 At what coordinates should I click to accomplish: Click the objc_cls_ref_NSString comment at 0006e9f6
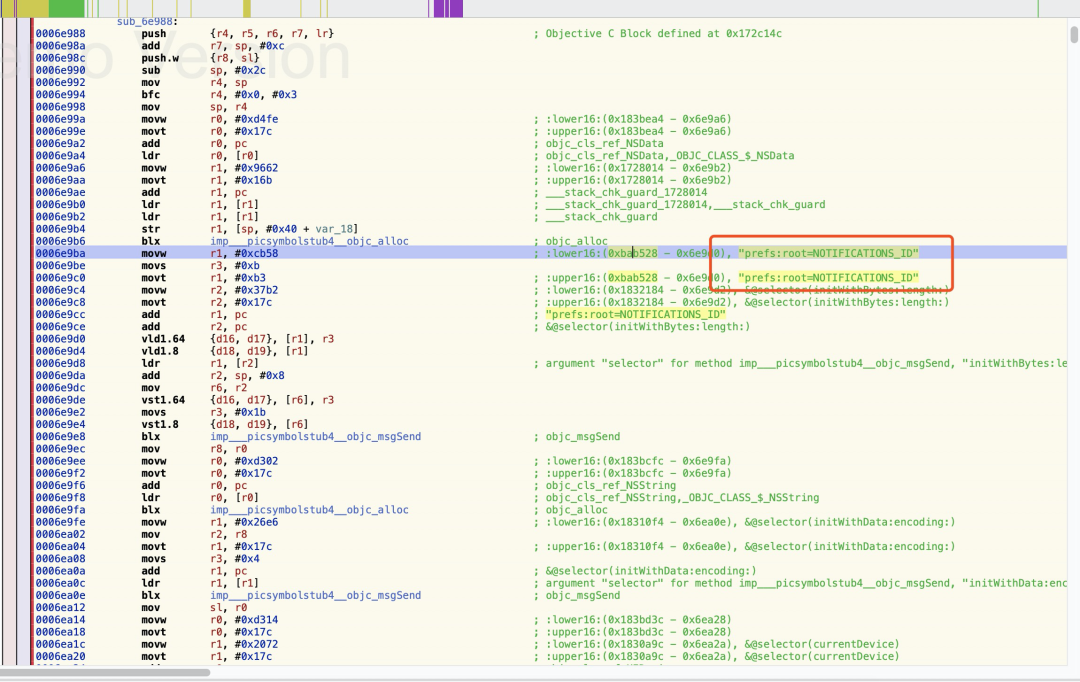point(611,486)
